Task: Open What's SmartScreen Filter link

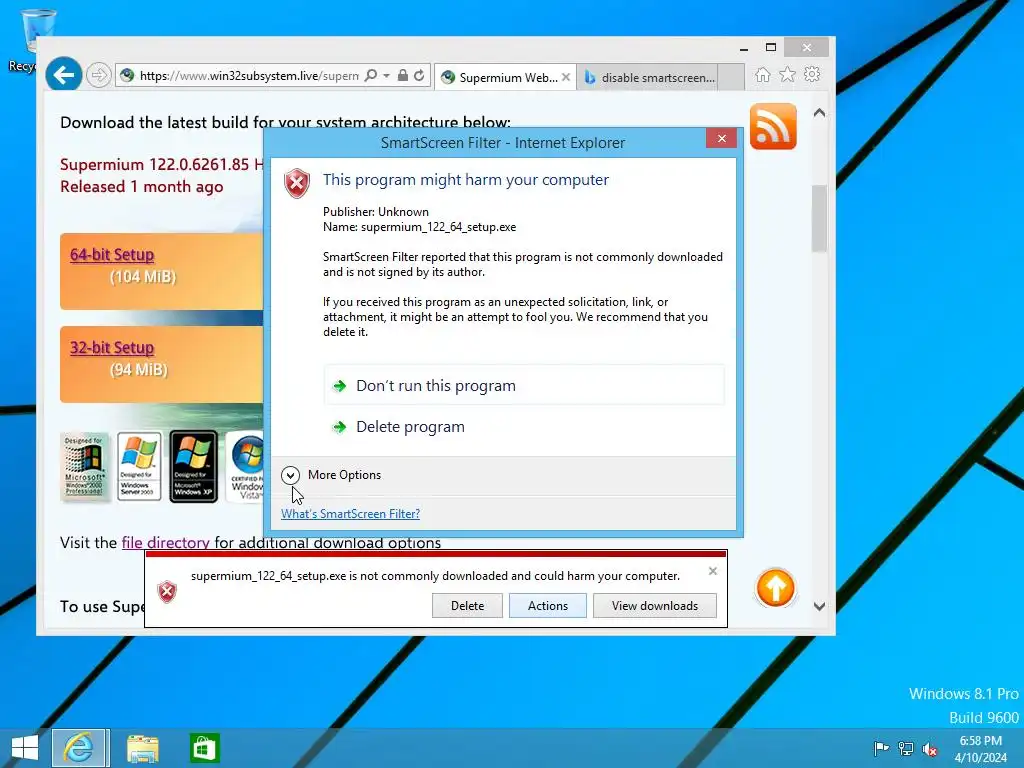Action: point(351,514)
